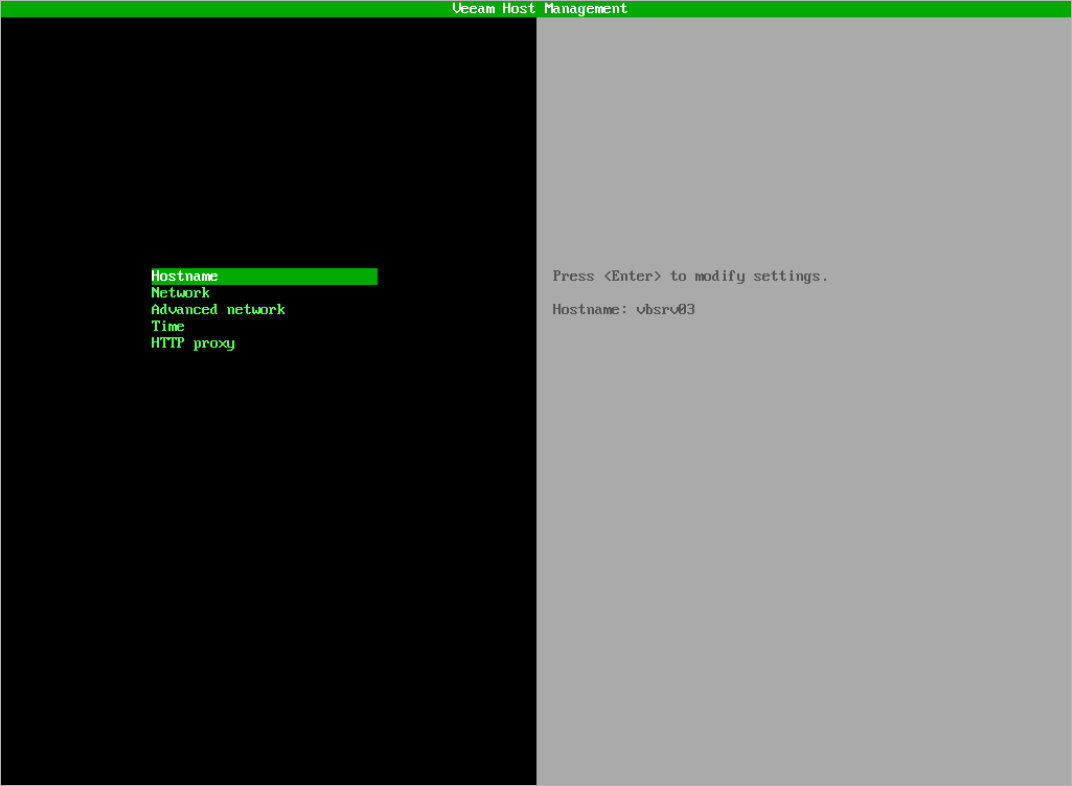Click the 'Press <Enter> to modify settings.' hint
Viewport: 1072px width, 786px height.
690,276
